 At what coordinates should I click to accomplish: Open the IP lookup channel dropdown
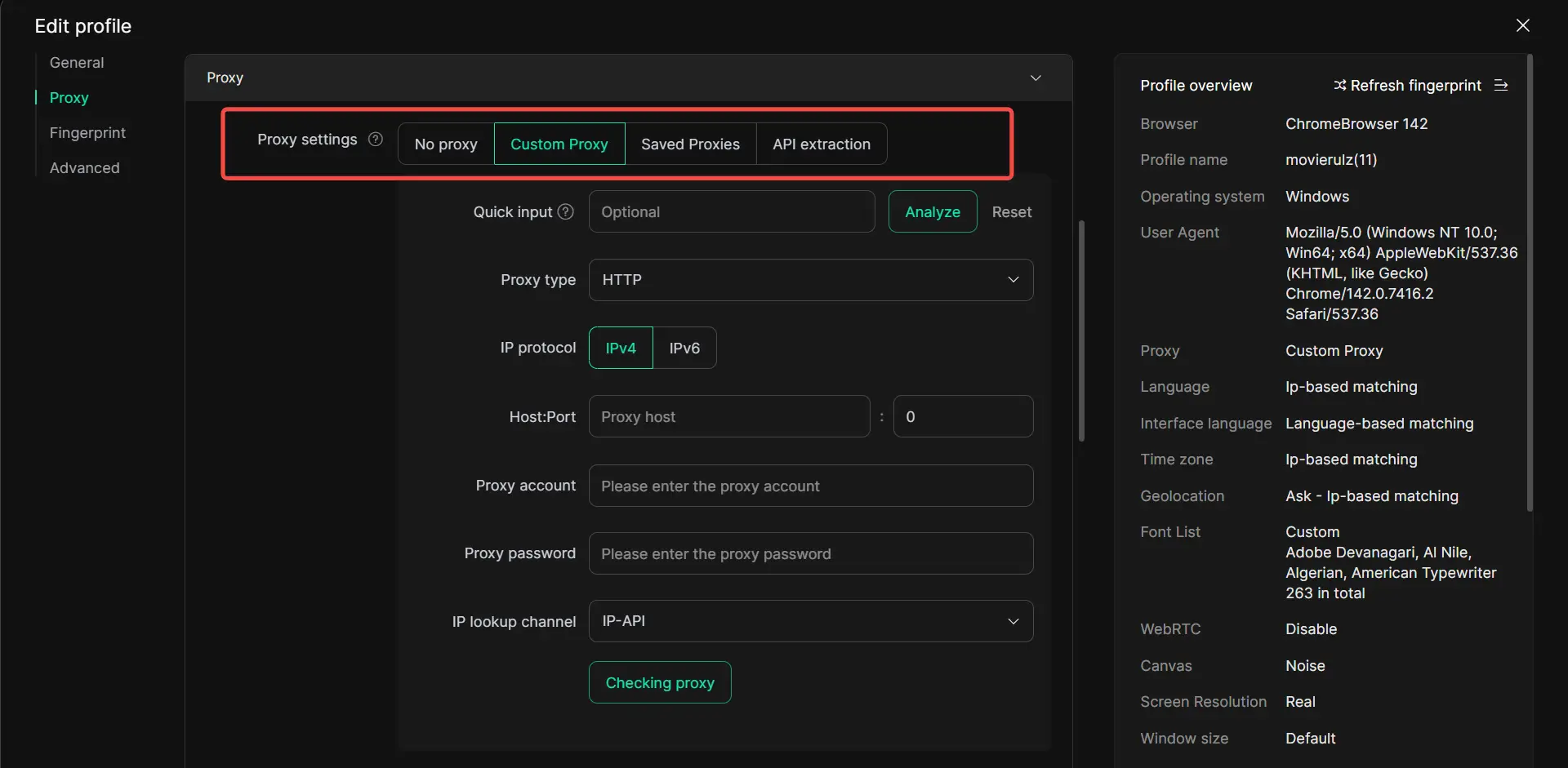(810, 621)
